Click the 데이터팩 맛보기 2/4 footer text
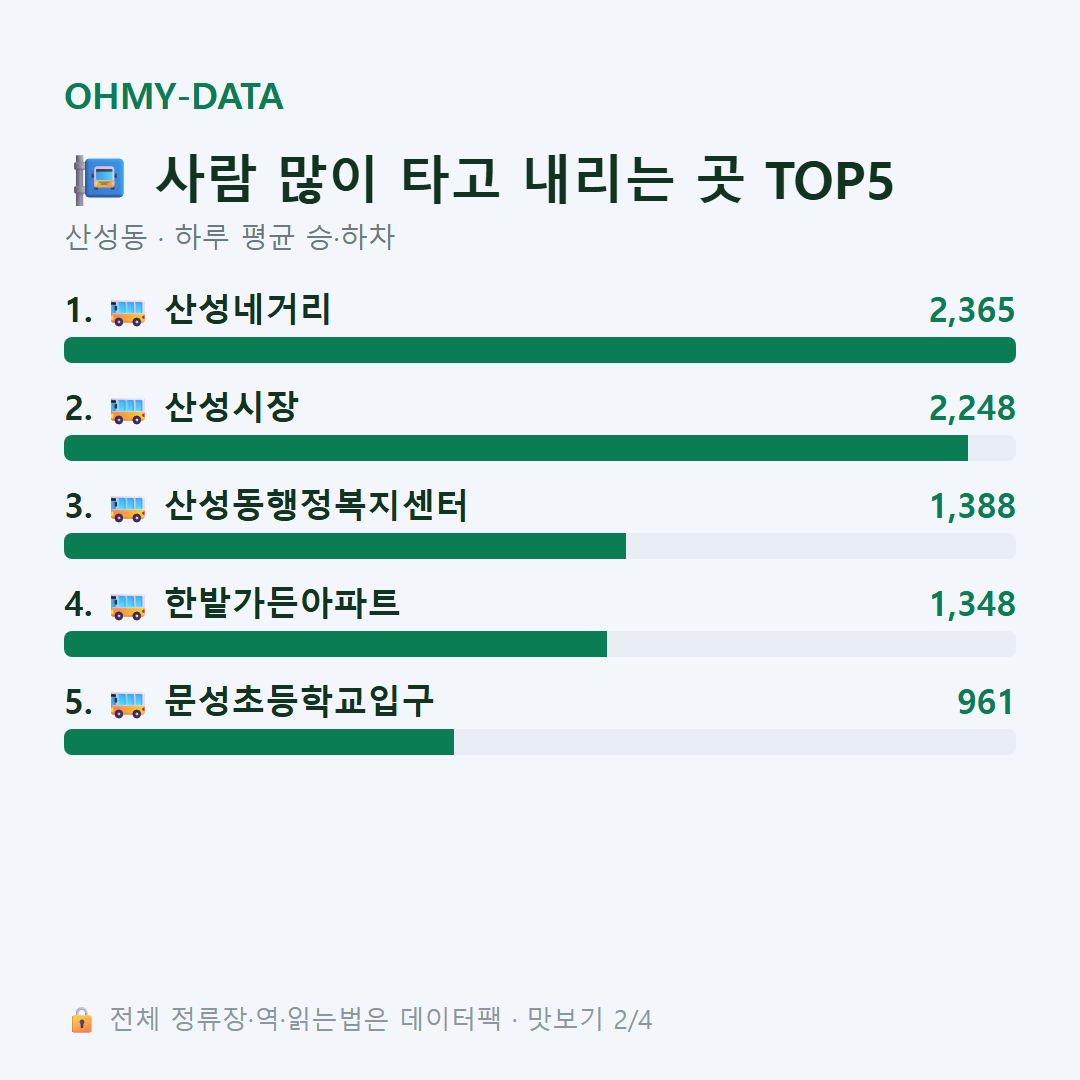1080x1080 pixels. [x=526, y=1019]
